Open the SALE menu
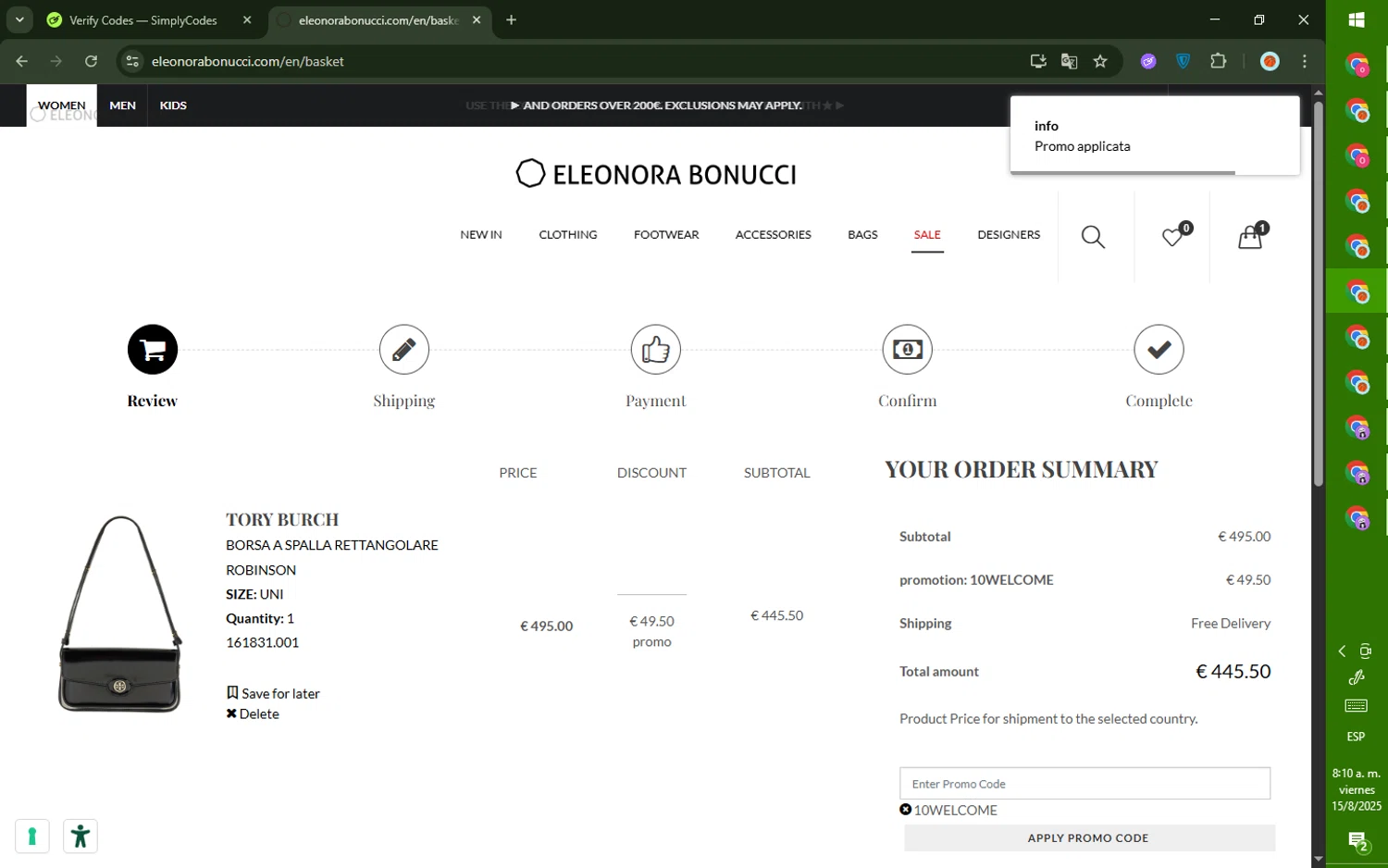Image resolution: width=1388 pixels, height=868 pixels. coord(927,235)
